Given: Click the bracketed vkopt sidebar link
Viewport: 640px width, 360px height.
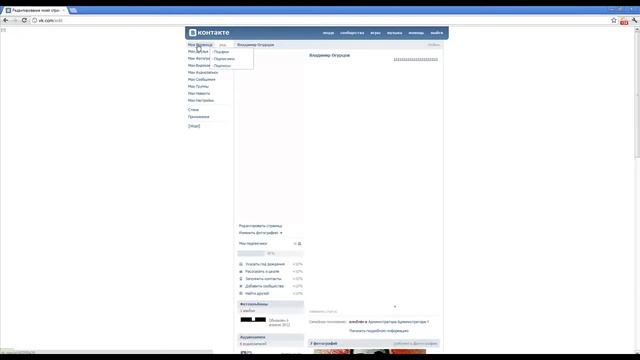Looking at the screenshot, I should pyautogui.click(x=194, y=126).
